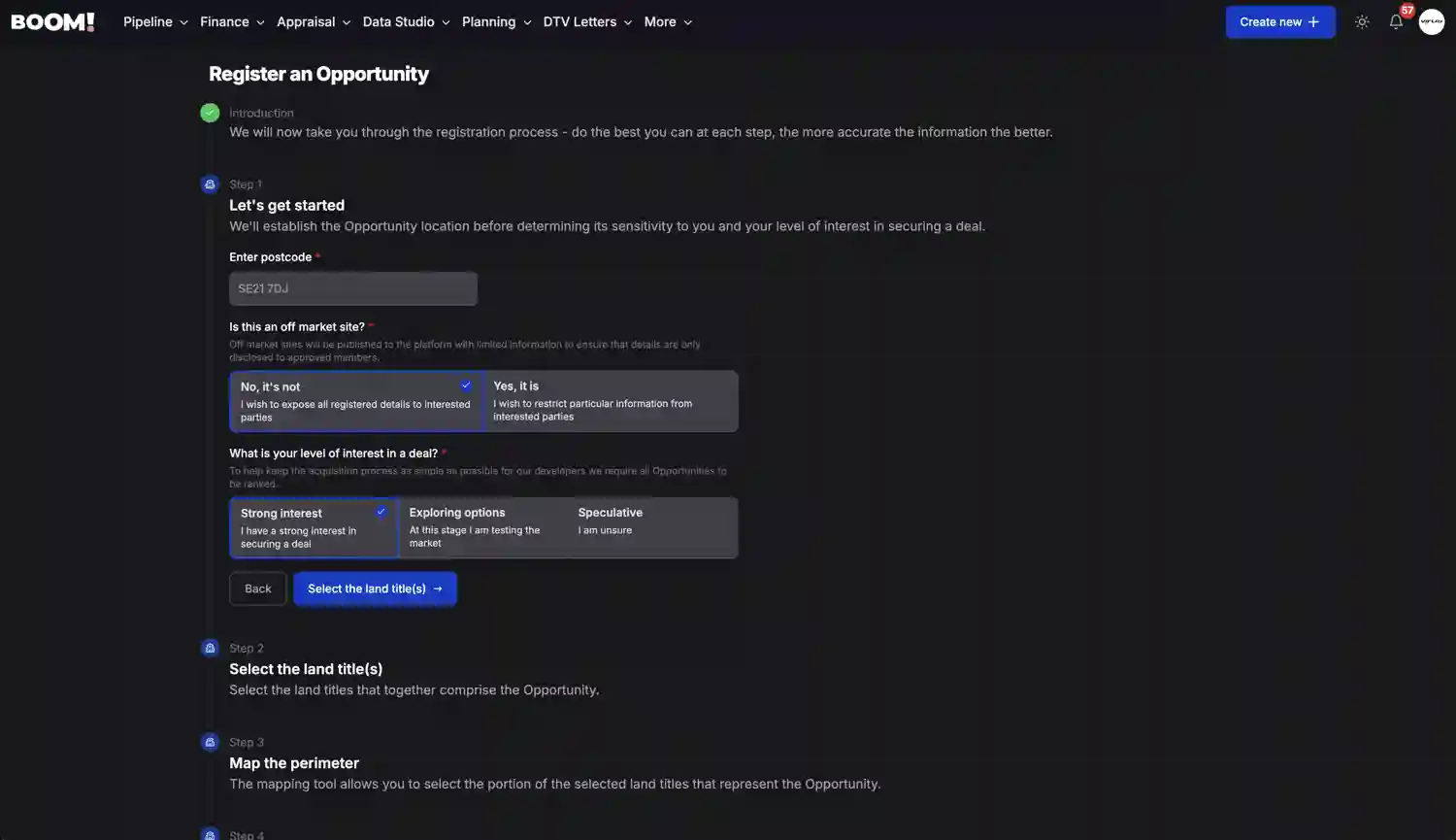Click the BOOM! logo
Image resolution: width=1456 pixels, height=840 pixels.
(x=52, y=21)
